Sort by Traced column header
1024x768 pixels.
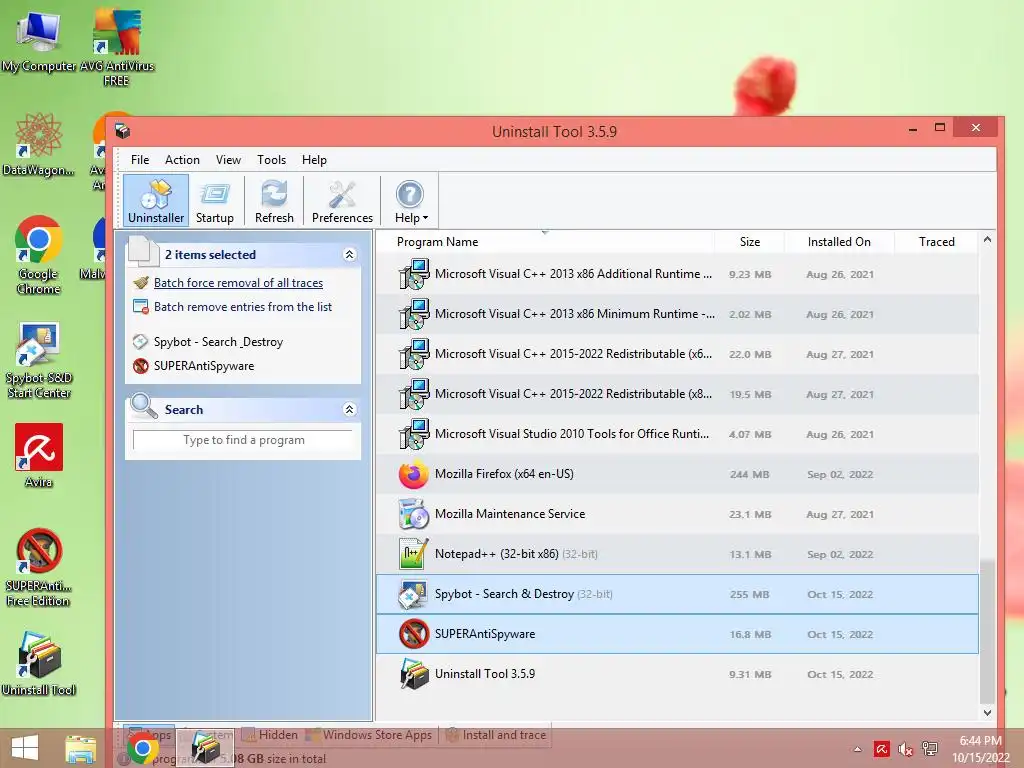936,242
